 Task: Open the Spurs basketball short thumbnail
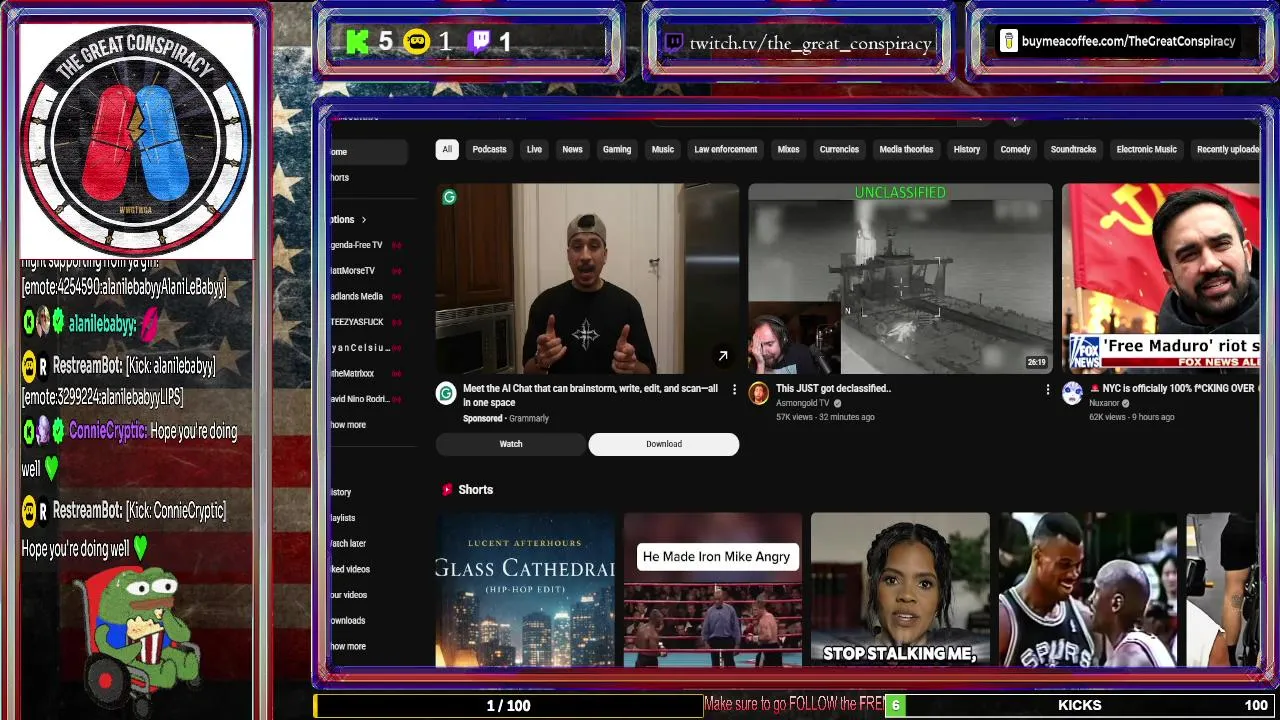(1088, 589)
